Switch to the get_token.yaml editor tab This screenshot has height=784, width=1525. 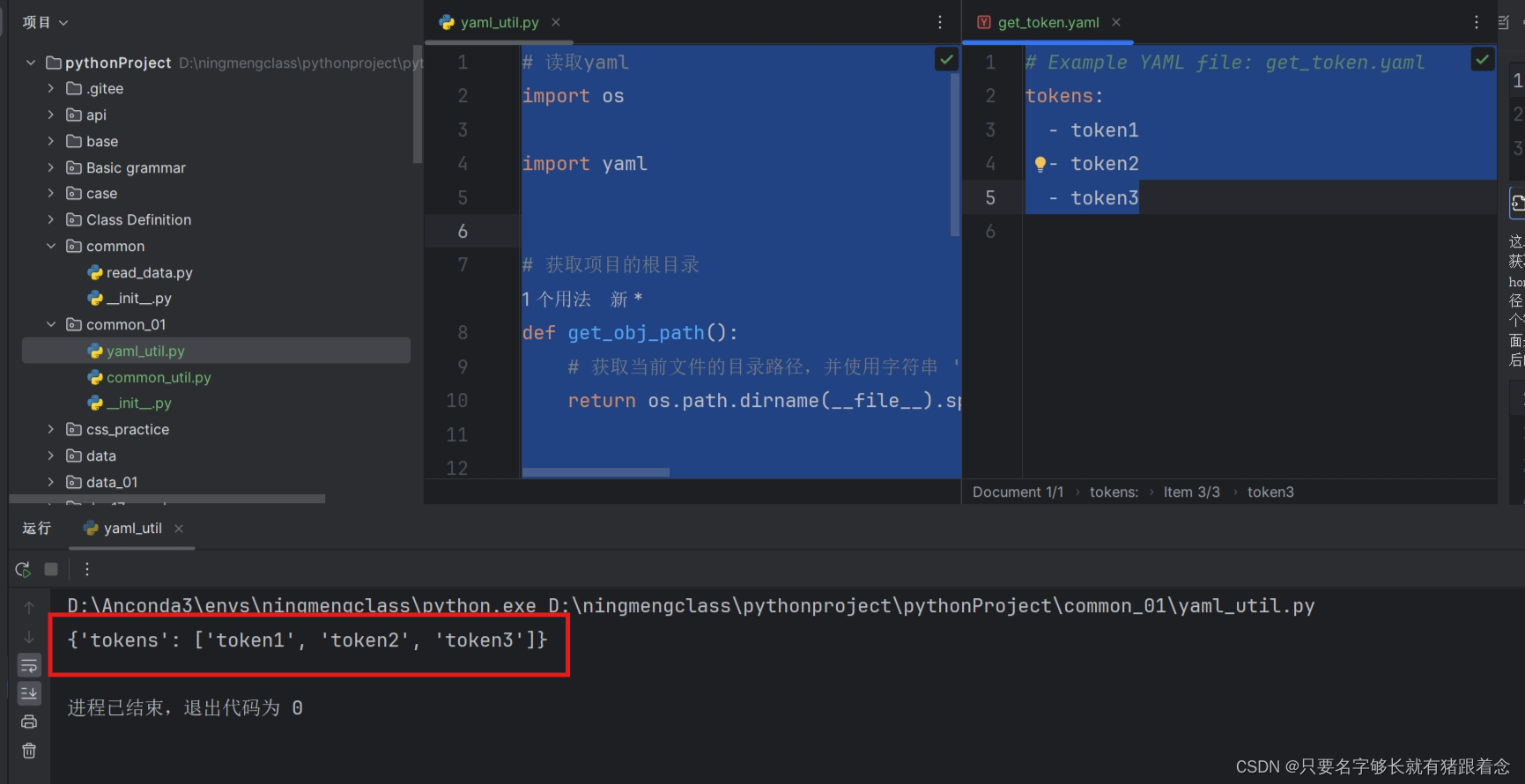tap(1048, 22)
